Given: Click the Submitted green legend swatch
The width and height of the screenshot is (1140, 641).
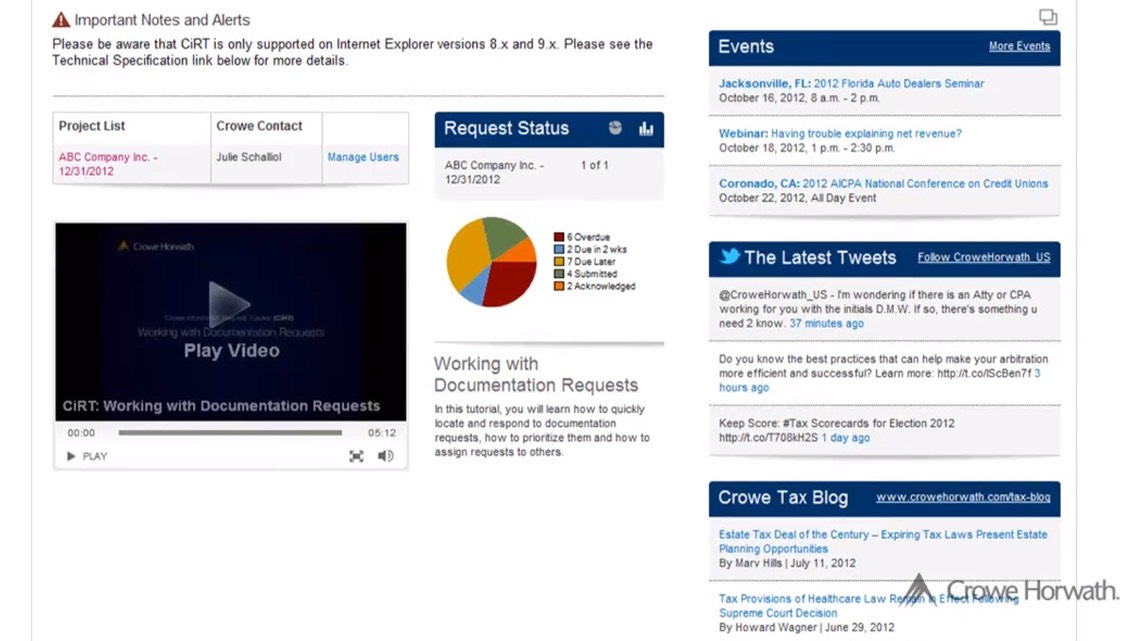Looking at the screenshot, I should [559, 272].
